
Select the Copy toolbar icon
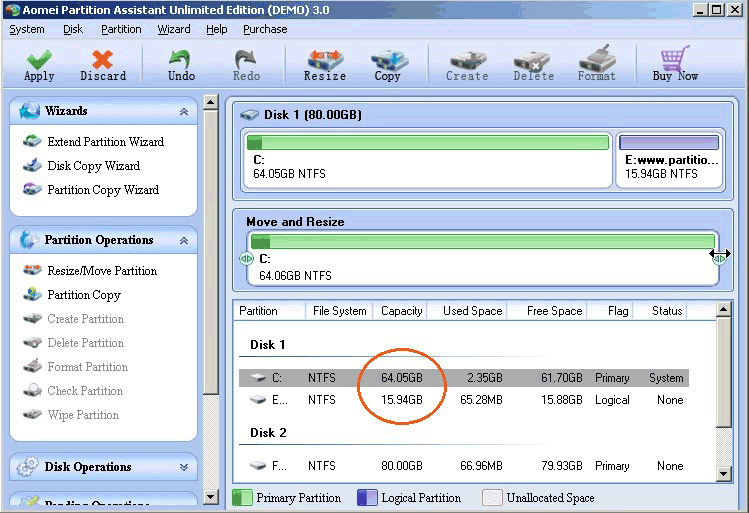click(x=389, y=60)
